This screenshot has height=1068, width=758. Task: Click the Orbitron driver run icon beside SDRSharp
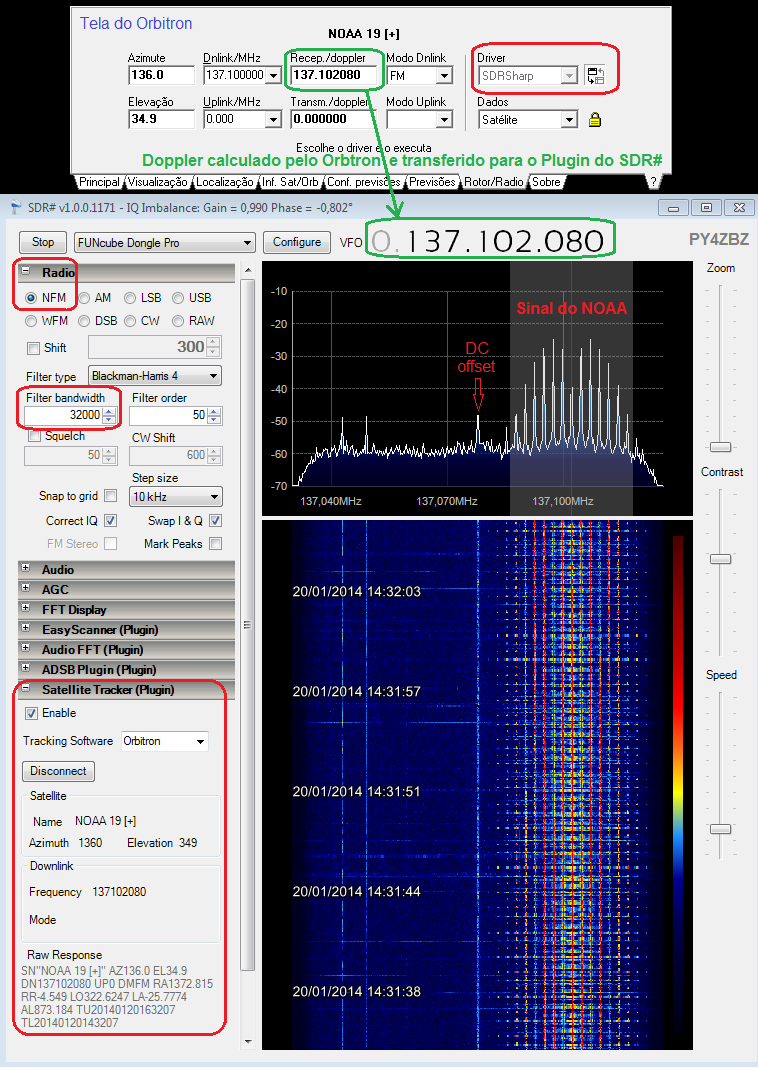coord(595,76)
